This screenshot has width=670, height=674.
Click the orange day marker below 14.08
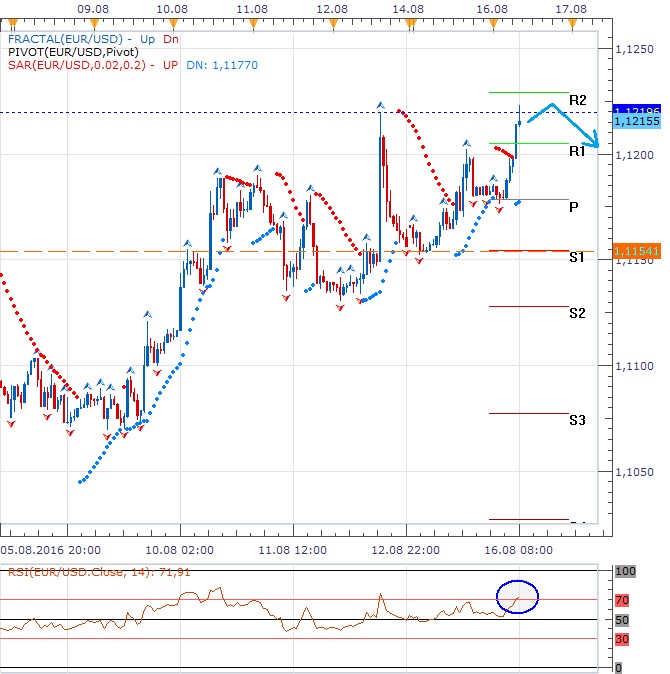(x=404, y=21)
